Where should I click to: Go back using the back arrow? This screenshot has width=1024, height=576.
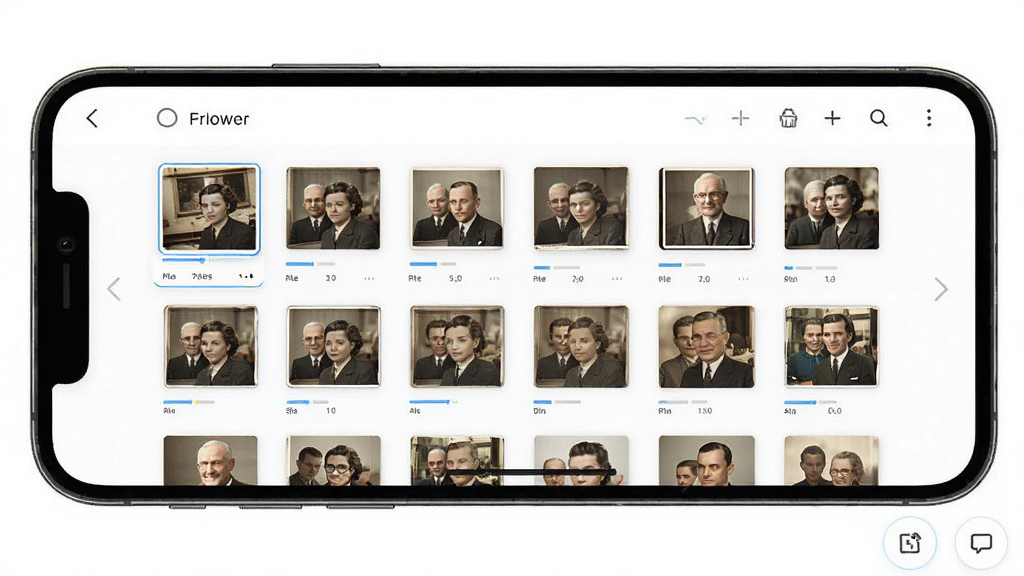[92, 118]
